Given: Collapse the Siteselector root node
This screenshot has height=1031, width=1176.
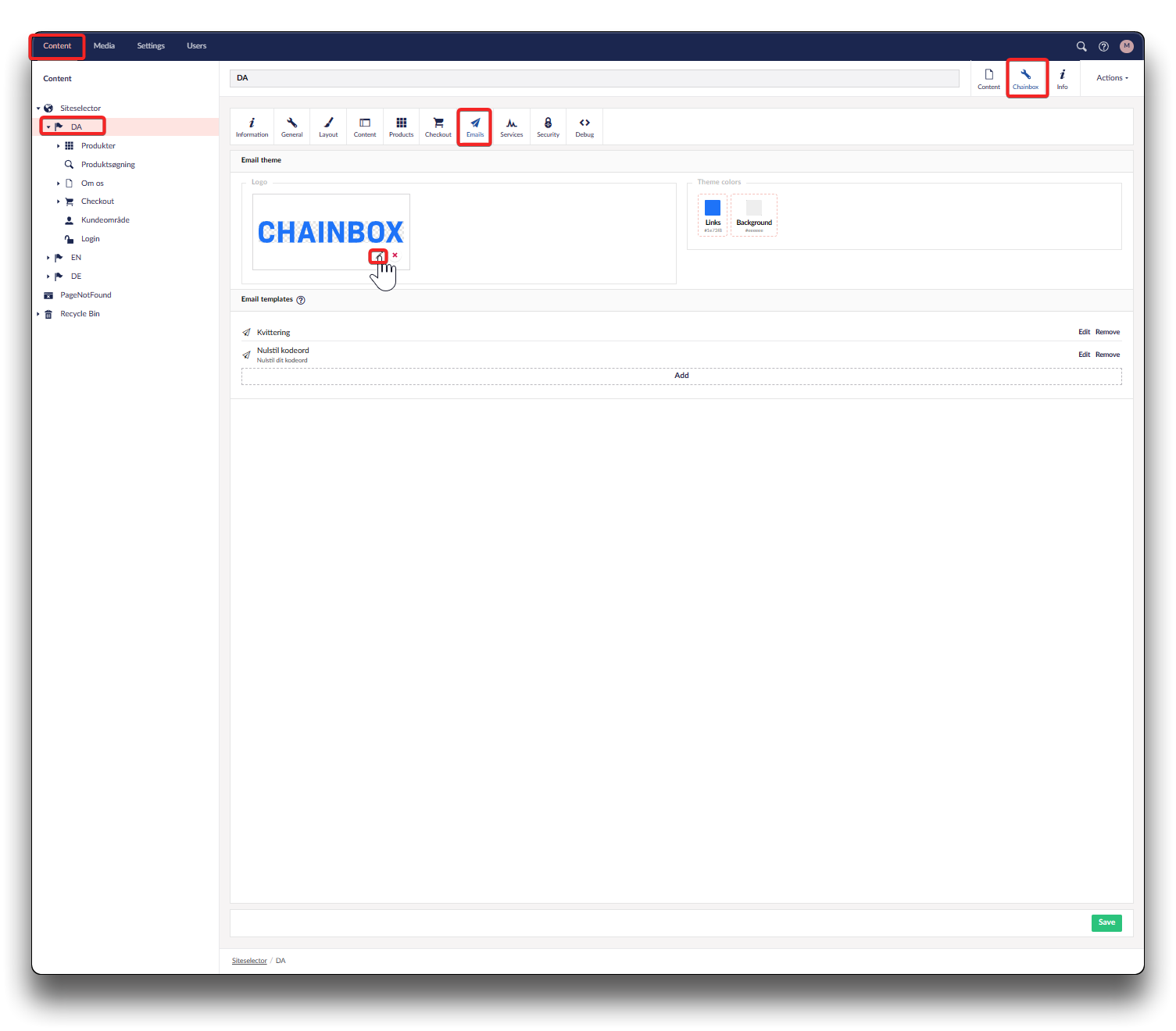Looking at the screenshot, I should click(38, 109).
